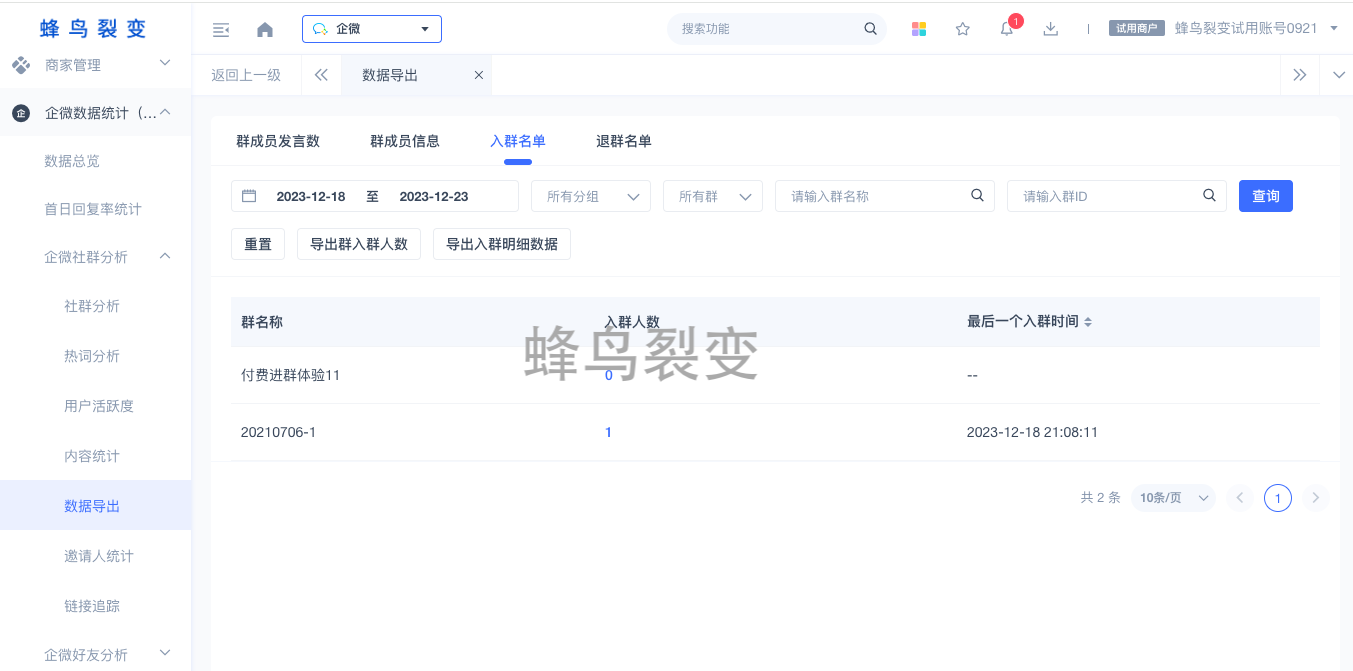Collapse 企微社群分析 sidebar section

166,257
